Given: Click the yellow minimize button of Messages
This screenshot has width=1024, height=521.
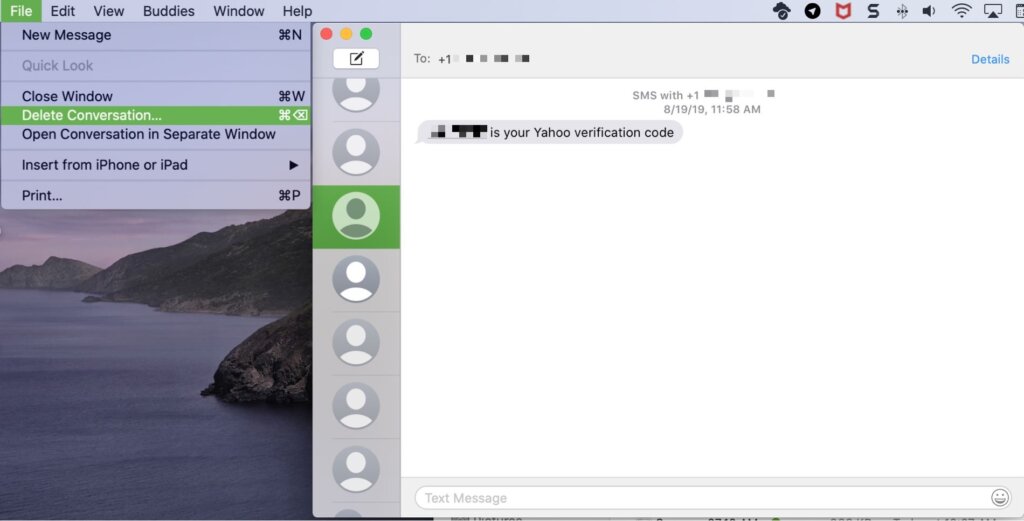Looking at the screenshot, I should click(x=346, y=33).
